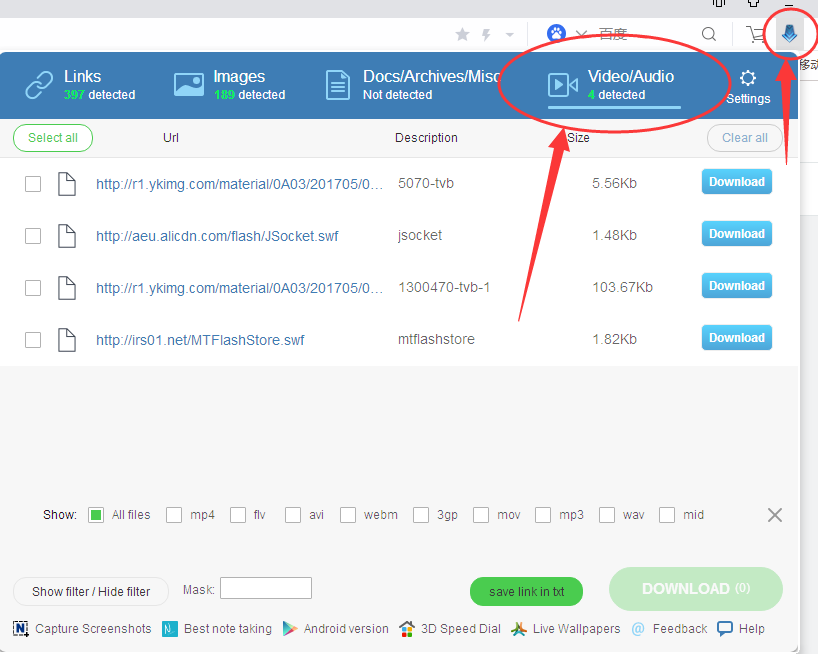818x654 pixels.
Task: Enable the mp4 filter checkbox
Action: pos(174,515)
